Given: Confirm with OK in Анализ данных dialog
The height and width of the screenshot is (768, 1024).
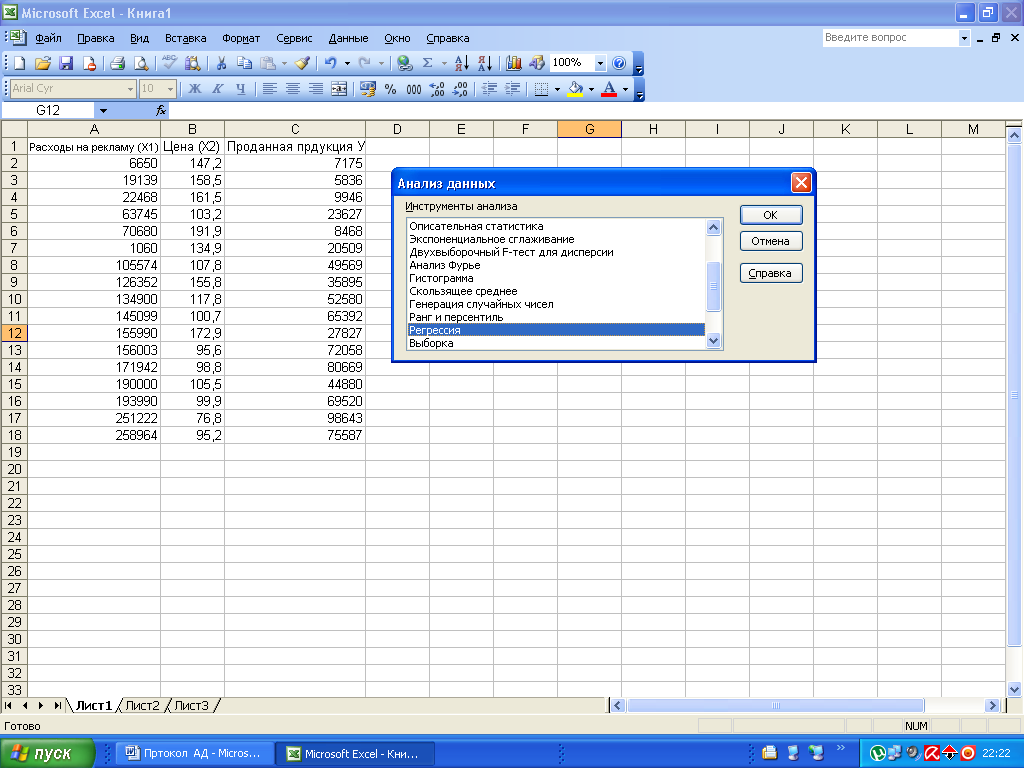Looking at the screenshot, I should [771, 215].
